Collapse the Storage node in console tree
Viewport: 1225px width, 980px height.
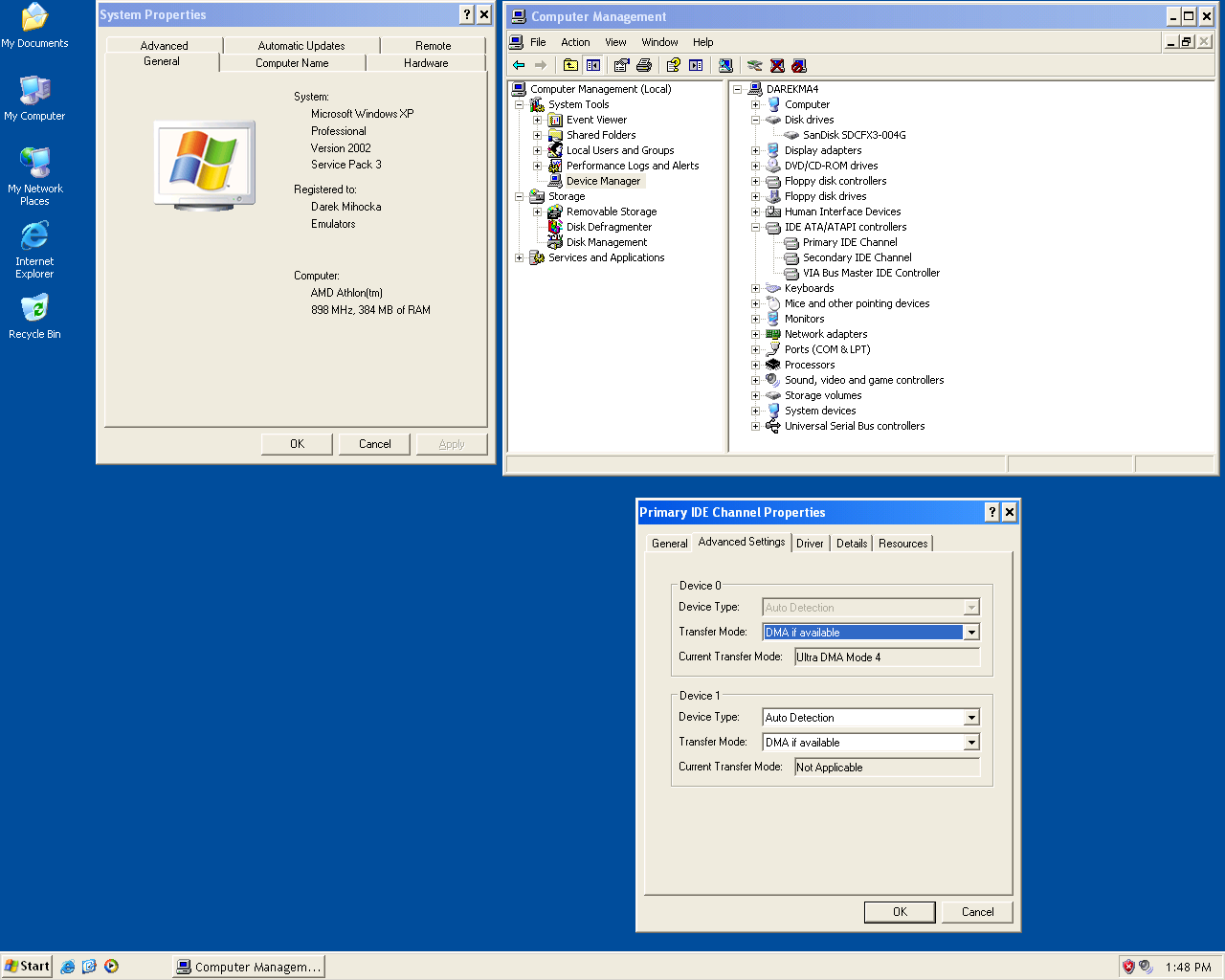519,196
